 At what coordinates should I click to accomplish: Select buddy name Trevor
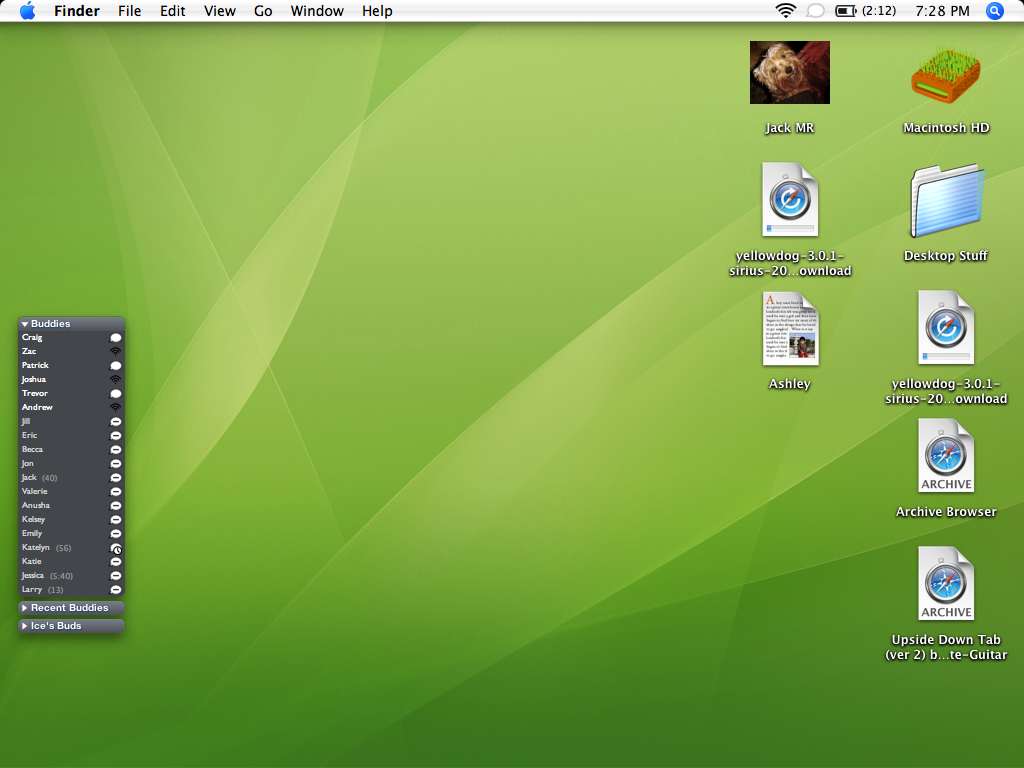coord(35,393)
